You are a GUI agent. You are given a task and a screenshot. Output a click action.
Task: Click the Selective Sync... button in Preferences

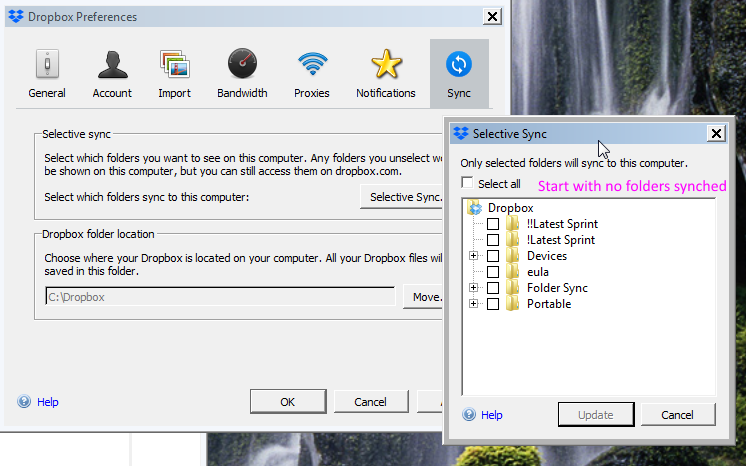tap(402, 197)
